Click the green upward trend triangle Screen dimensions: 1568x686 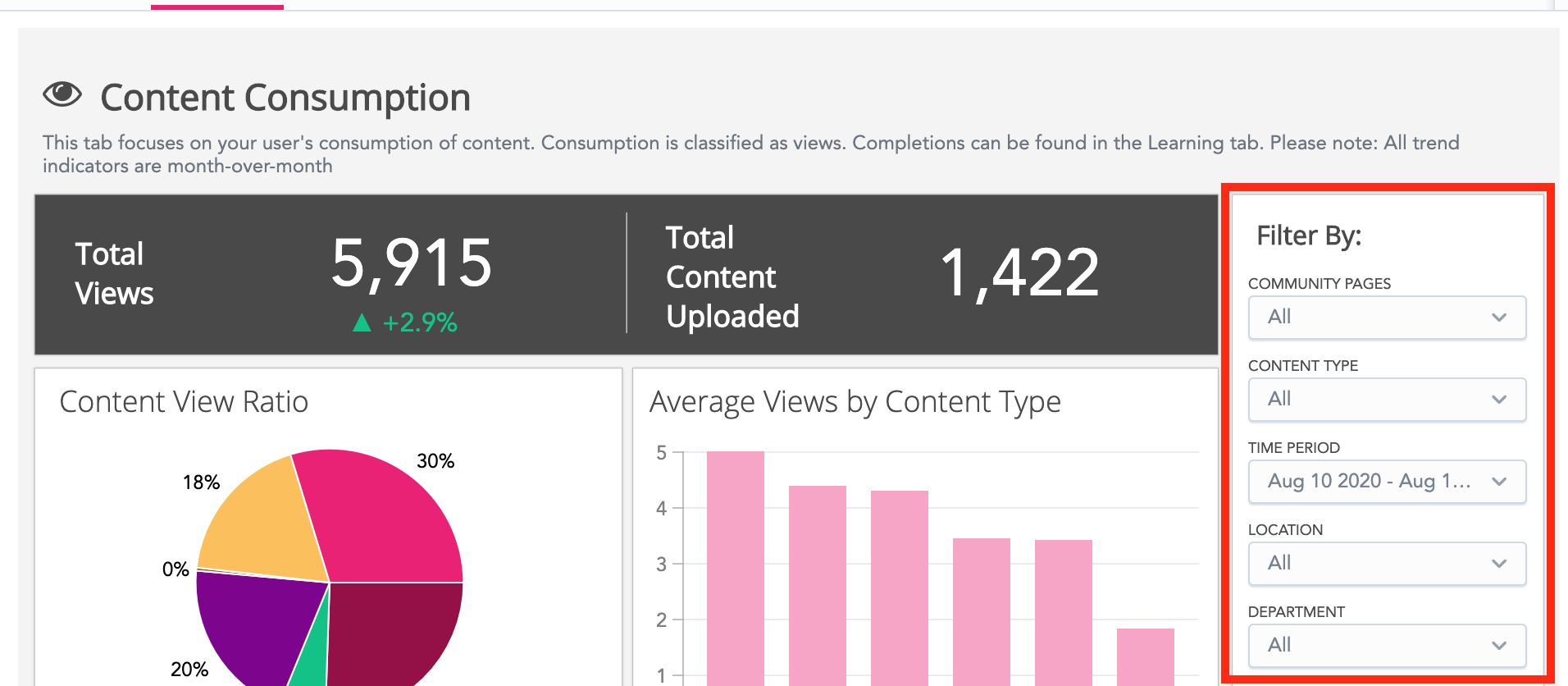(362, 322)
